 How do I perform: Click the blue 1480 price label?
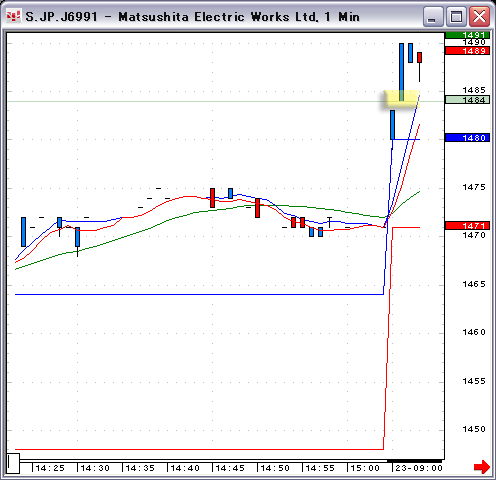pos(467,138)
